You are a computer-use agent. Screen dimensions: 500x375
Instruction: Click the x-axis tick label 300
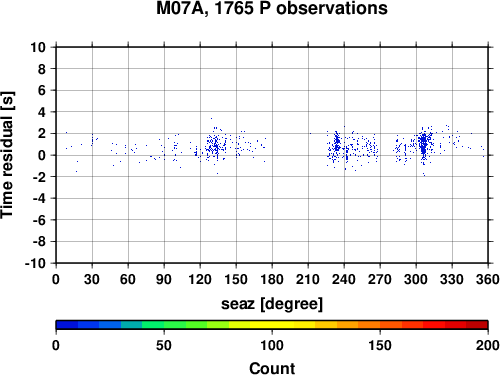416,279
